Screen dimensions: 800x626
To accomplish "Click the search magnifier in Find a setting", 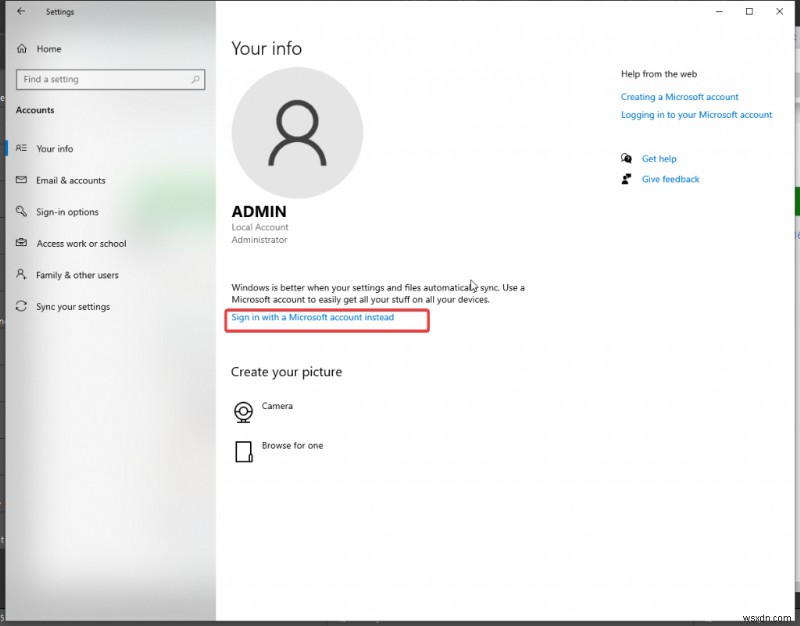I will click(198, 79).
